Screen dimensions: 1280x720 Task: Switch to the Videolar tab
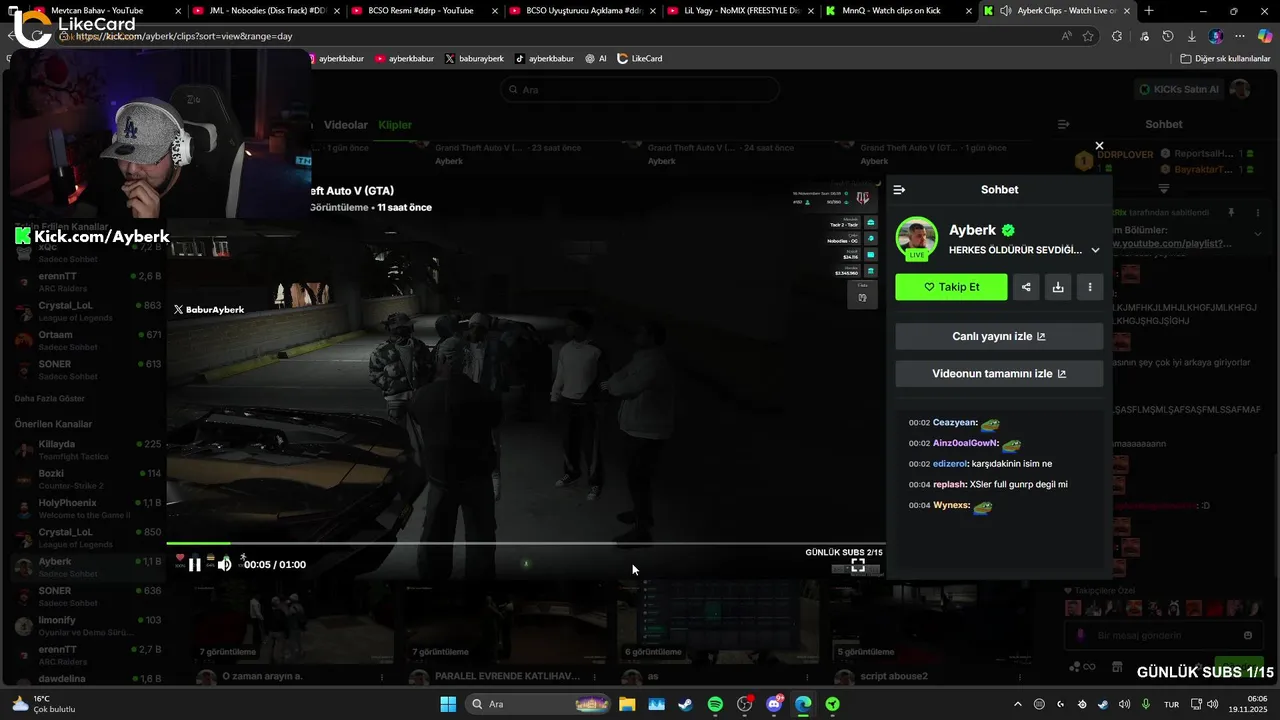click(346, 125)
